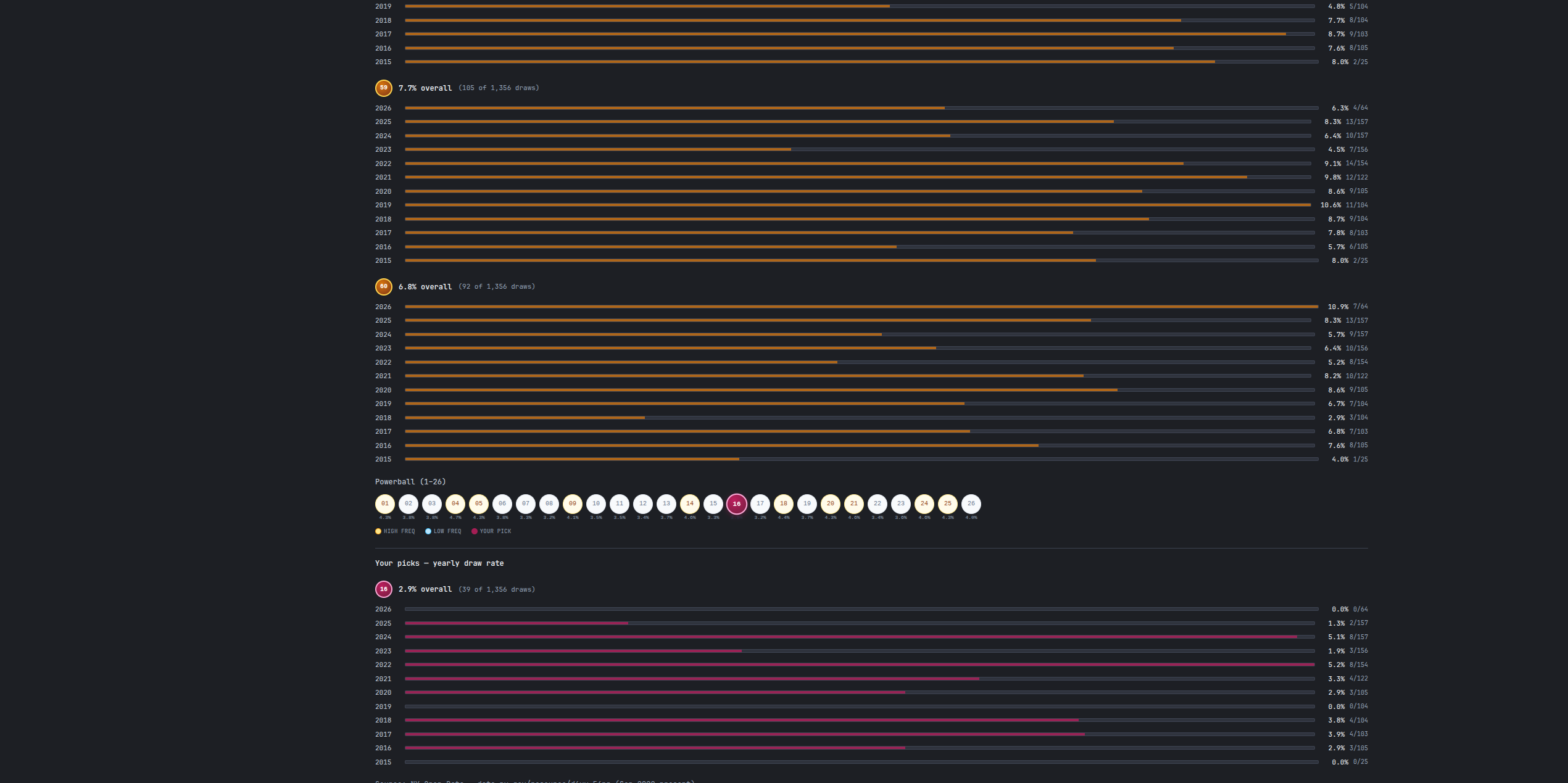Select Powerball number 01
Viewport: 1568px width, 783px height.
point(385,503)
